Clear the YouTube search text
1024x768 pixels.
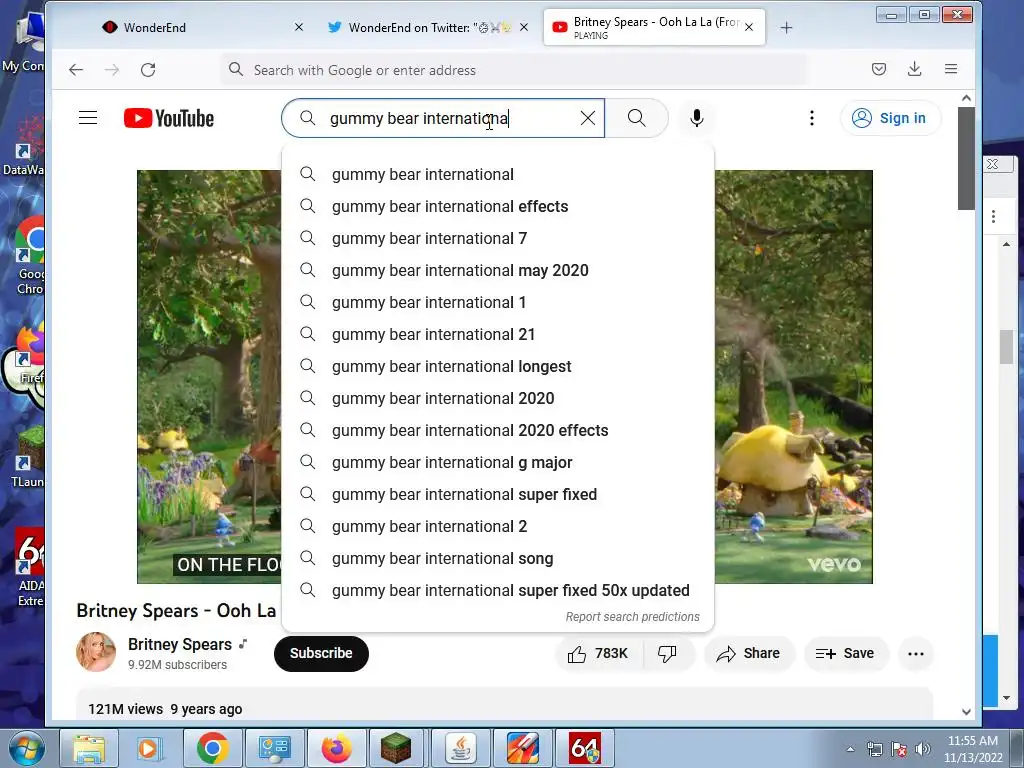click(588, 118)
